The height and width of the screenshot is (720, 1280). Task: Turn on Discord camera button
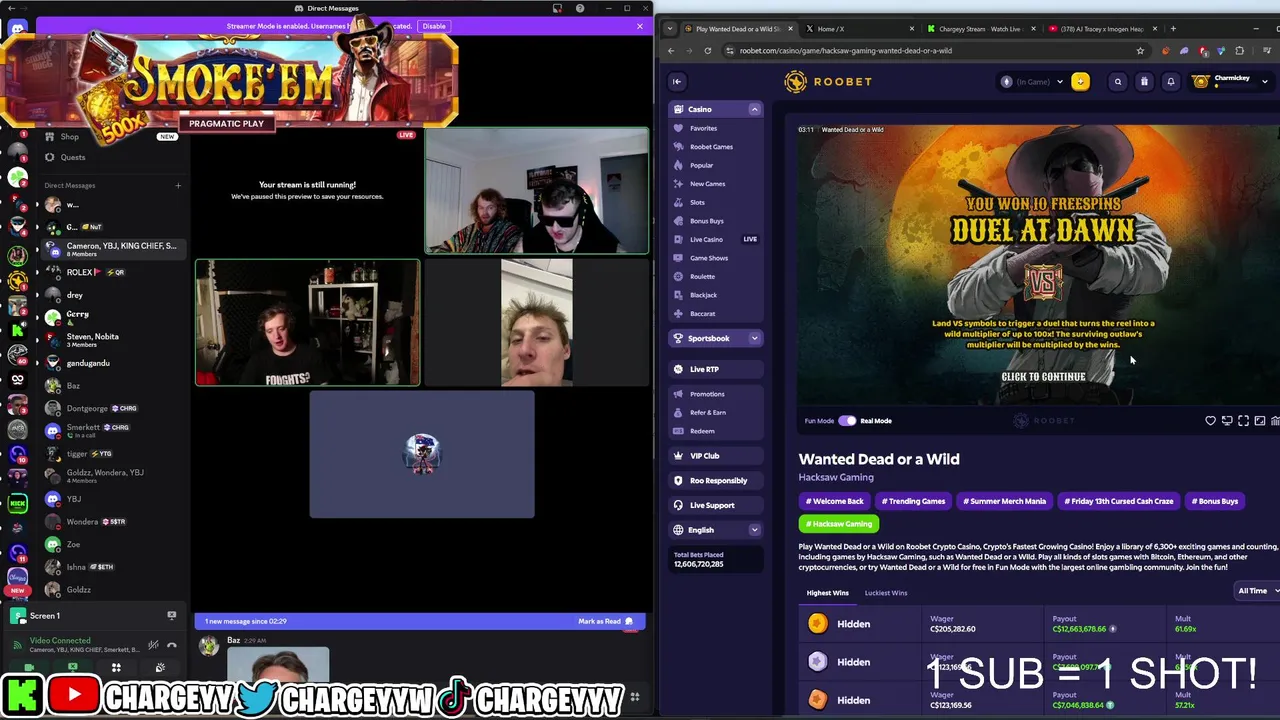click(x=29, y=668)
